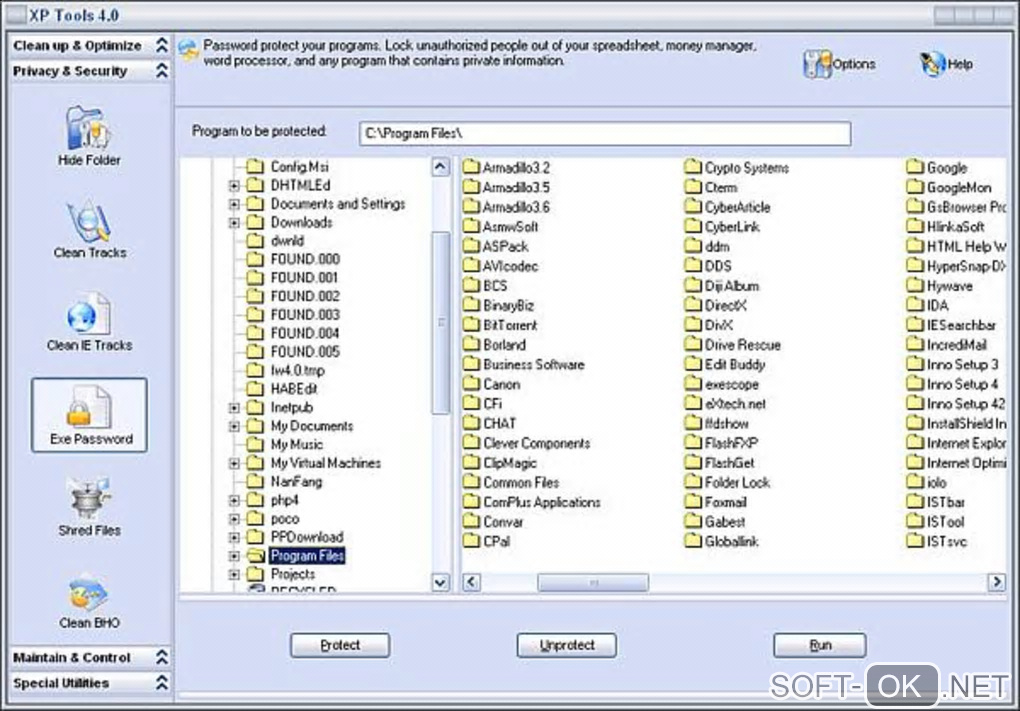Open the Clean Tracks tool
The height and width of the screenshot is (711, 1020).
pos(89,230)
